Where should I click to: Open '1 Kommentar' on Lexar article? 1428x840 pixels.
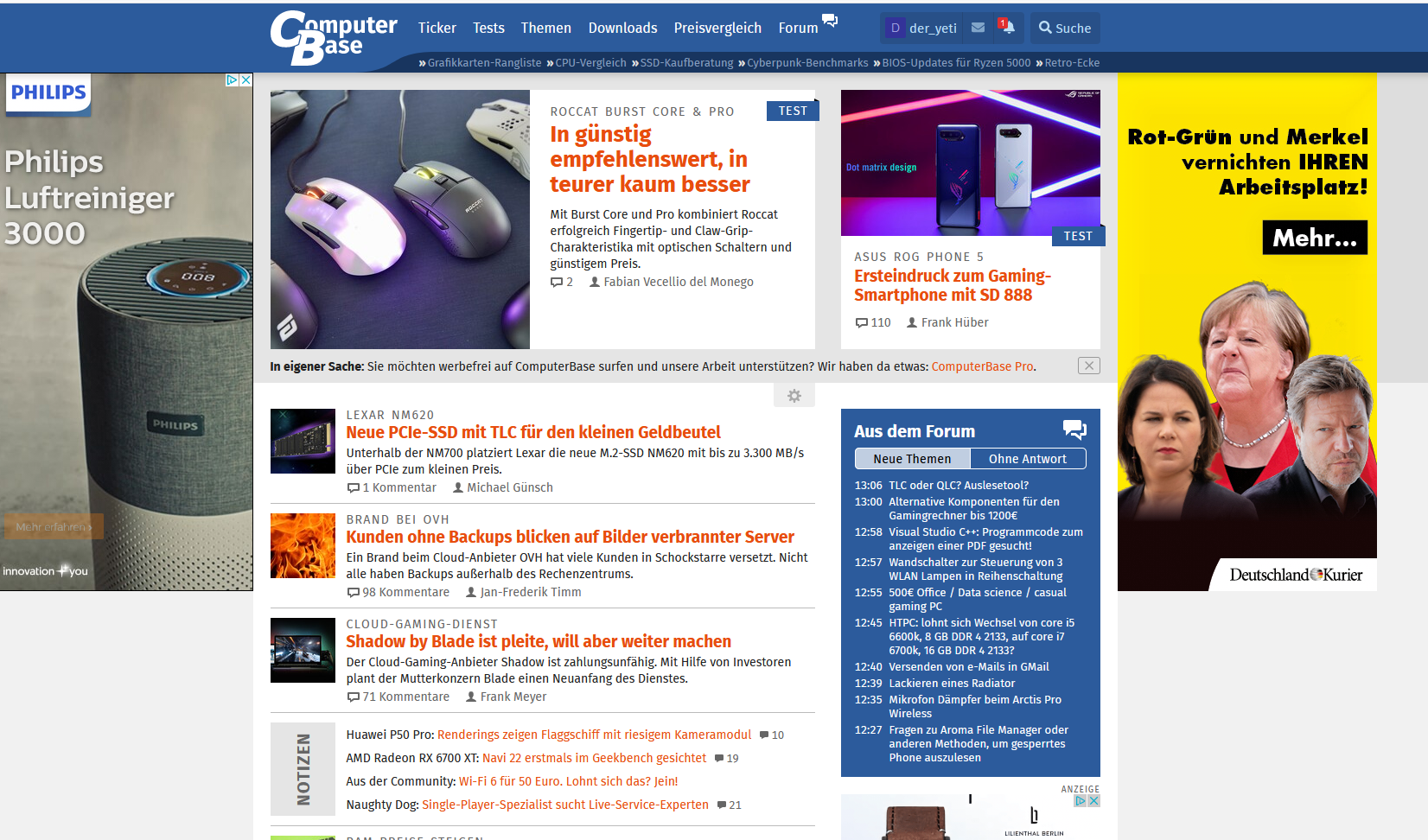(x=392, y=487)
